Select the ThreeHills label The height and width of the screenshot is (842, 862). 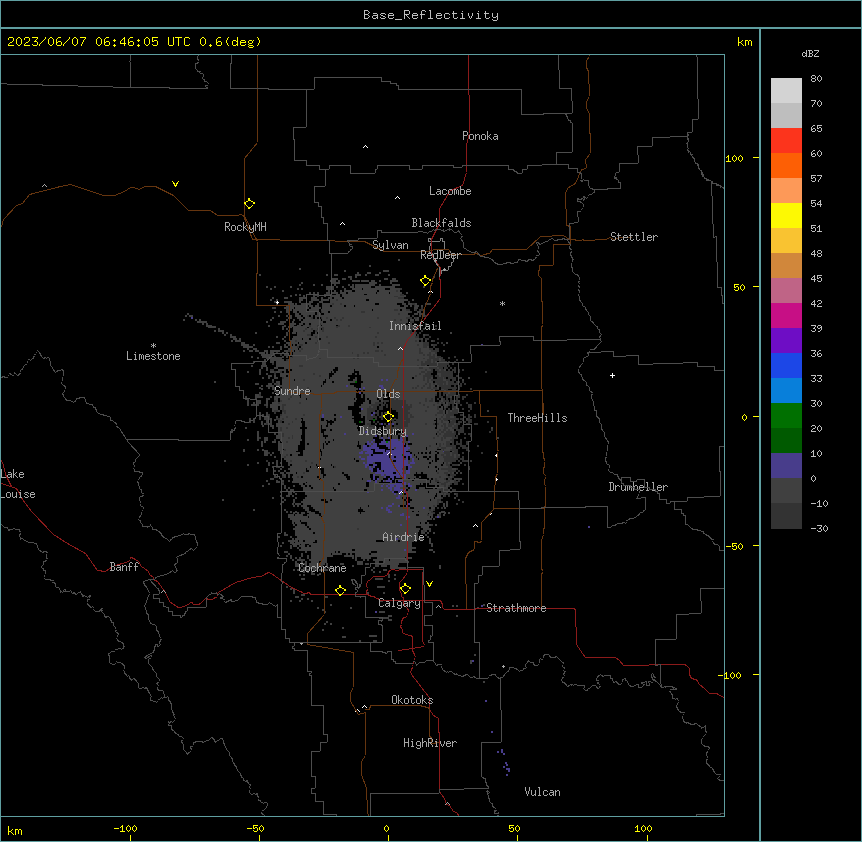click(537, 418)
